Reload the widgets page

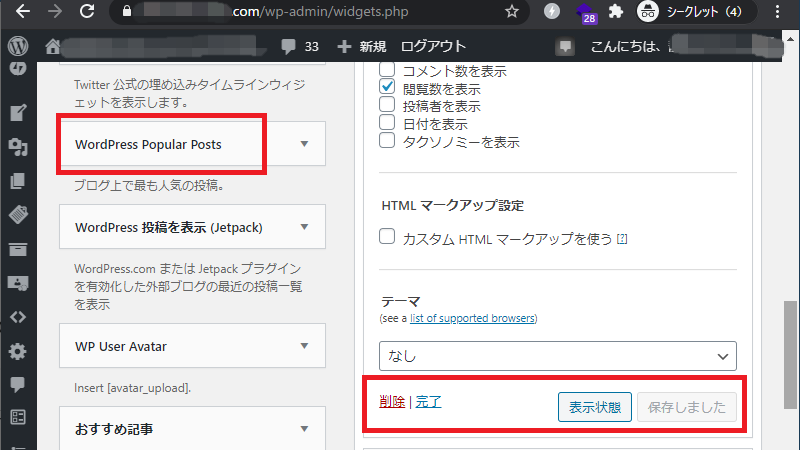(x=87, y=11)
